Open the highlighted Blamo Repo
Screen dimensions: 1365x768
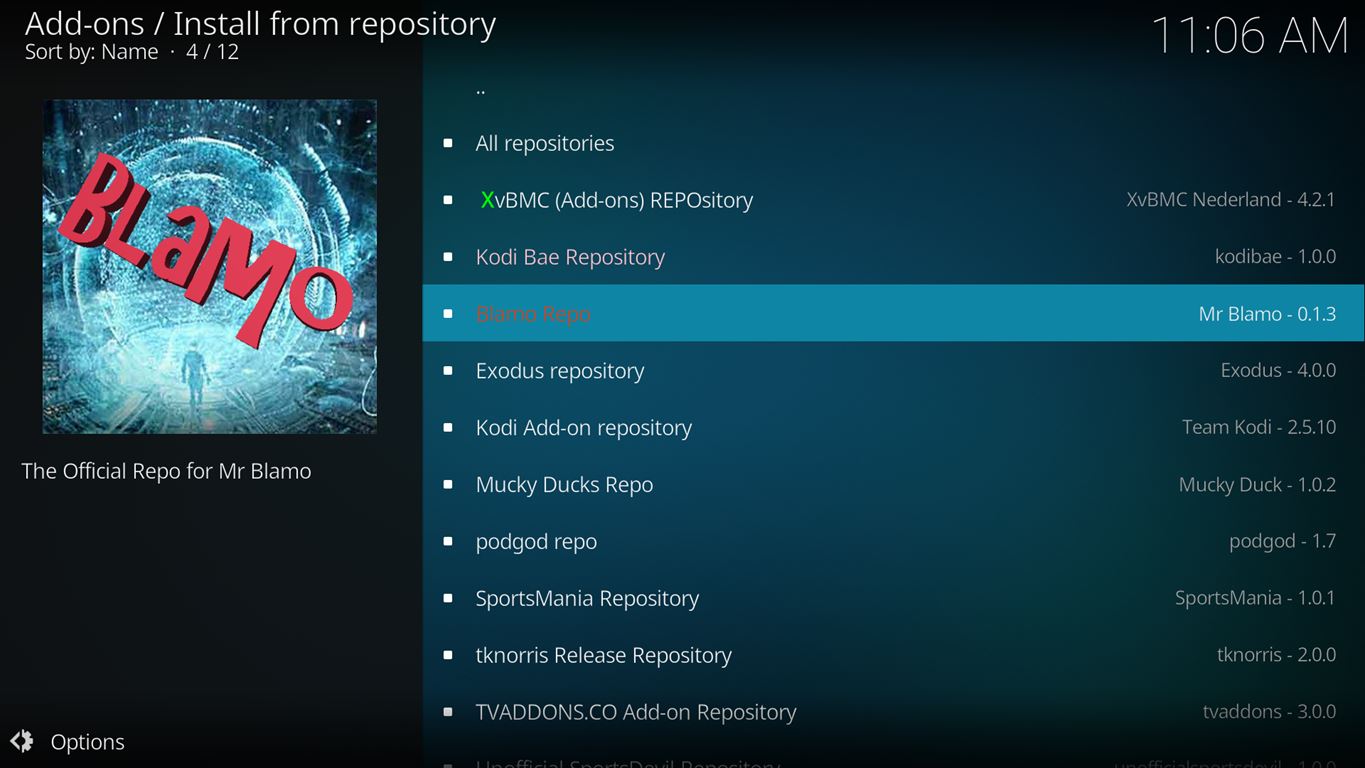pos(533,314)
